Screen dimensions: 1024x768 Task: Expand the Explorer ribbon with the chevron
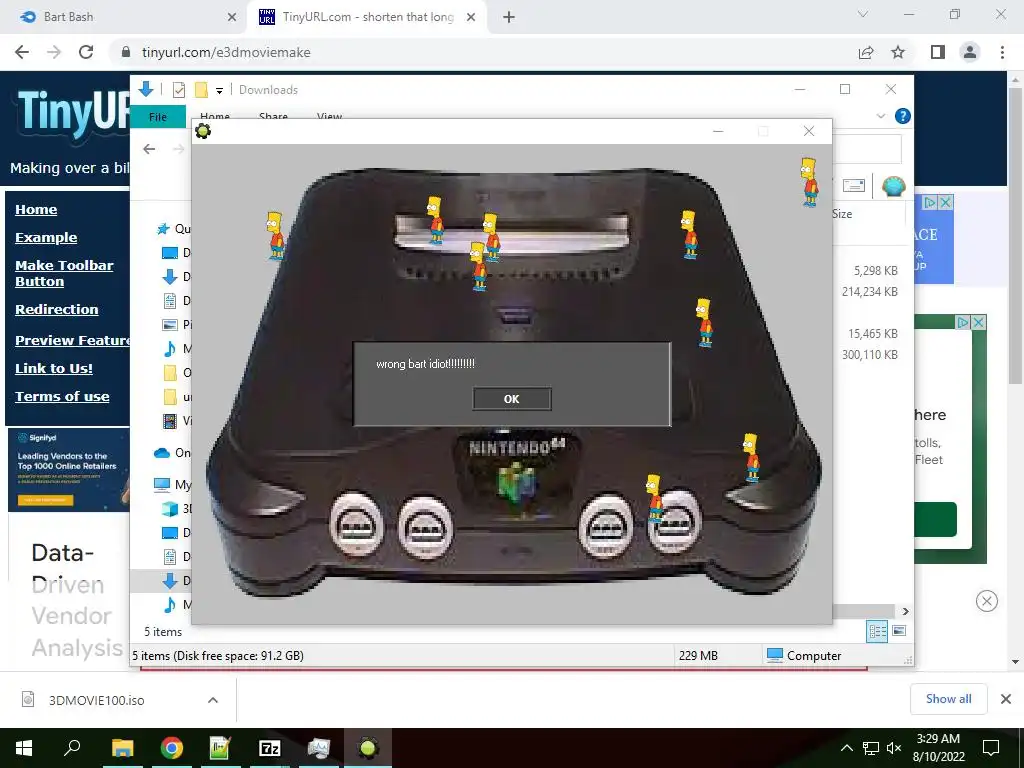(x=880, y=116)
